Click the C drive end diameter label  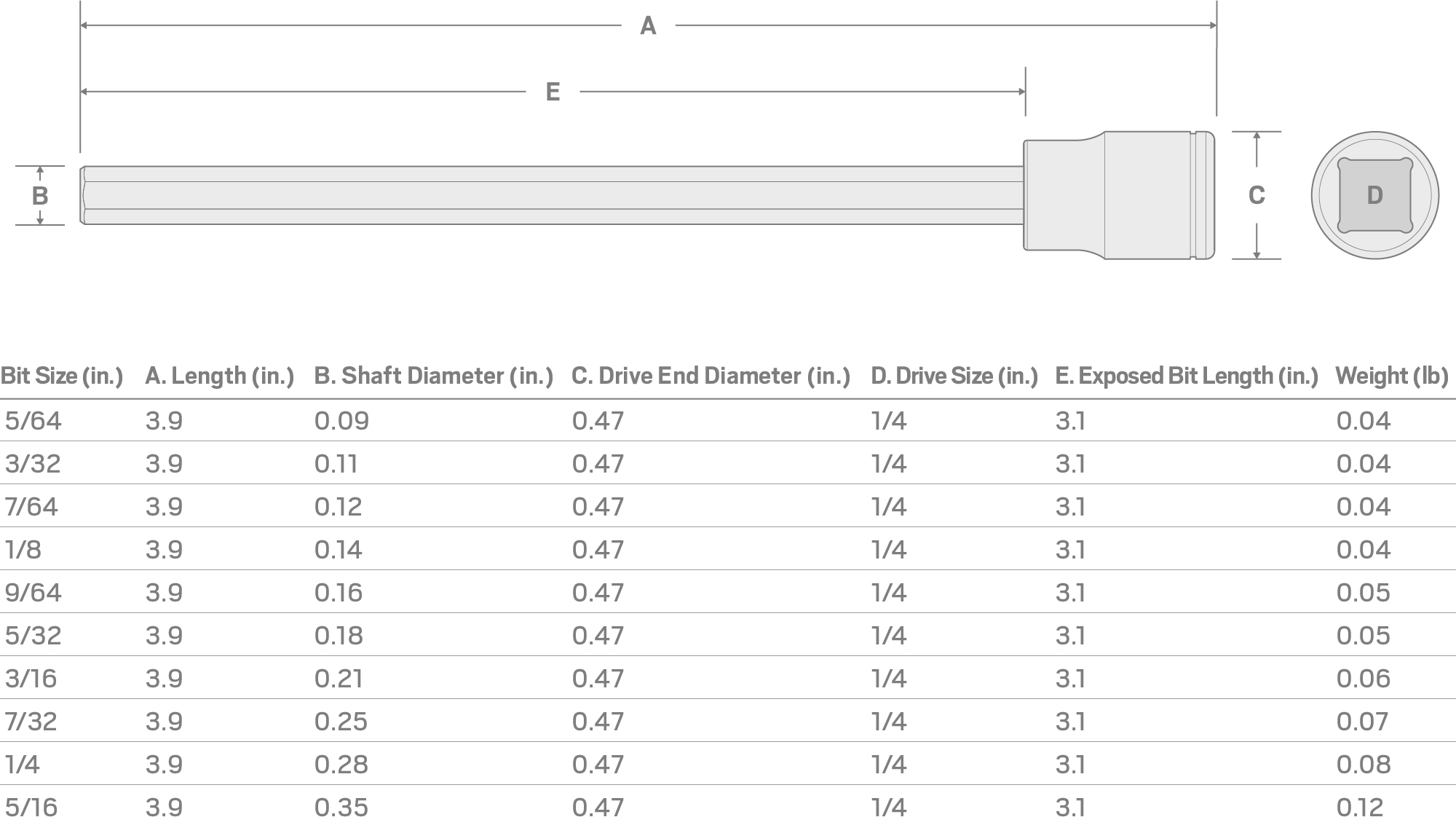pos(1257,195)
